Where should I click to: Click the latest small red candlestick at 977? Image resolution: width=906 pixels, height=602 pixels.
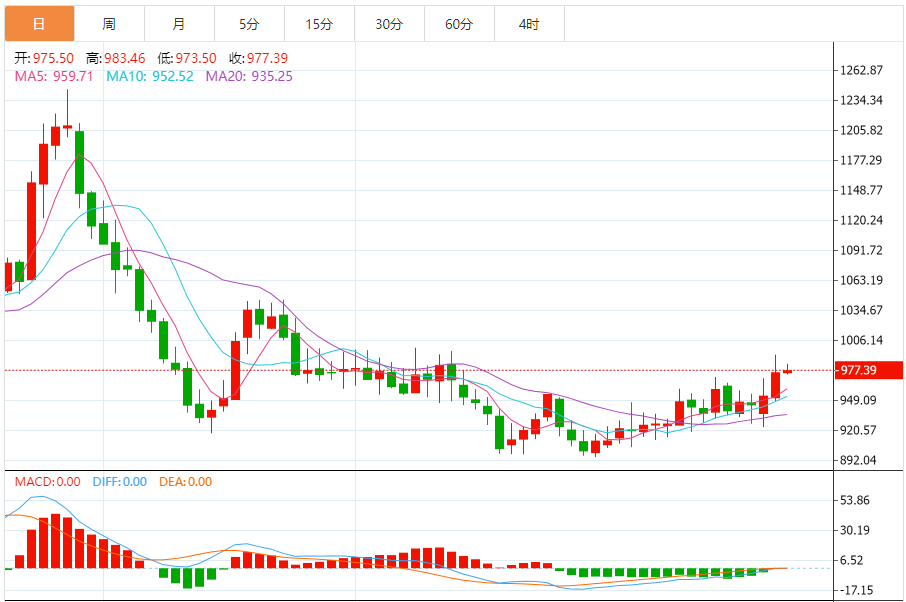[788, 370]
